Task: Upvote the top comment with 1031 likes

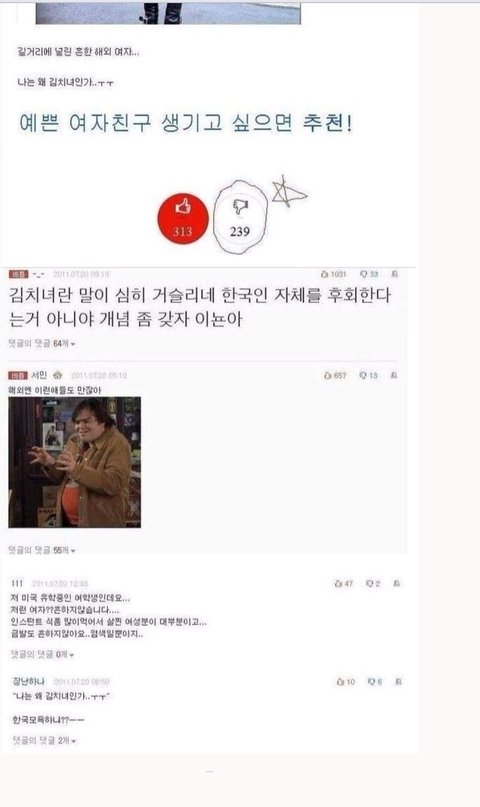Action: [333, 274]
